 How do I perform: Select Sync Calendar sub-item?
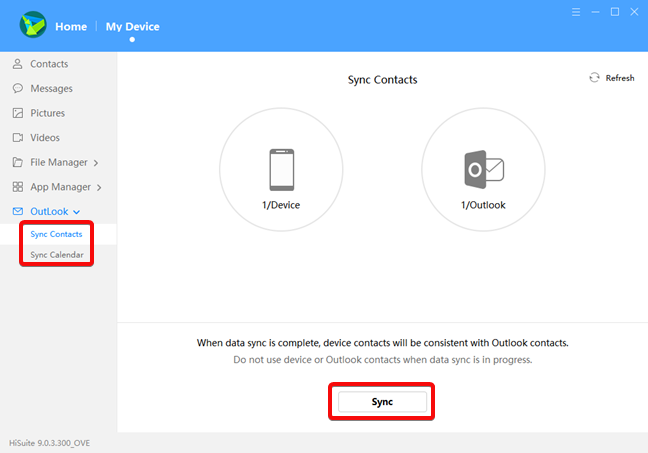[57, 255]
